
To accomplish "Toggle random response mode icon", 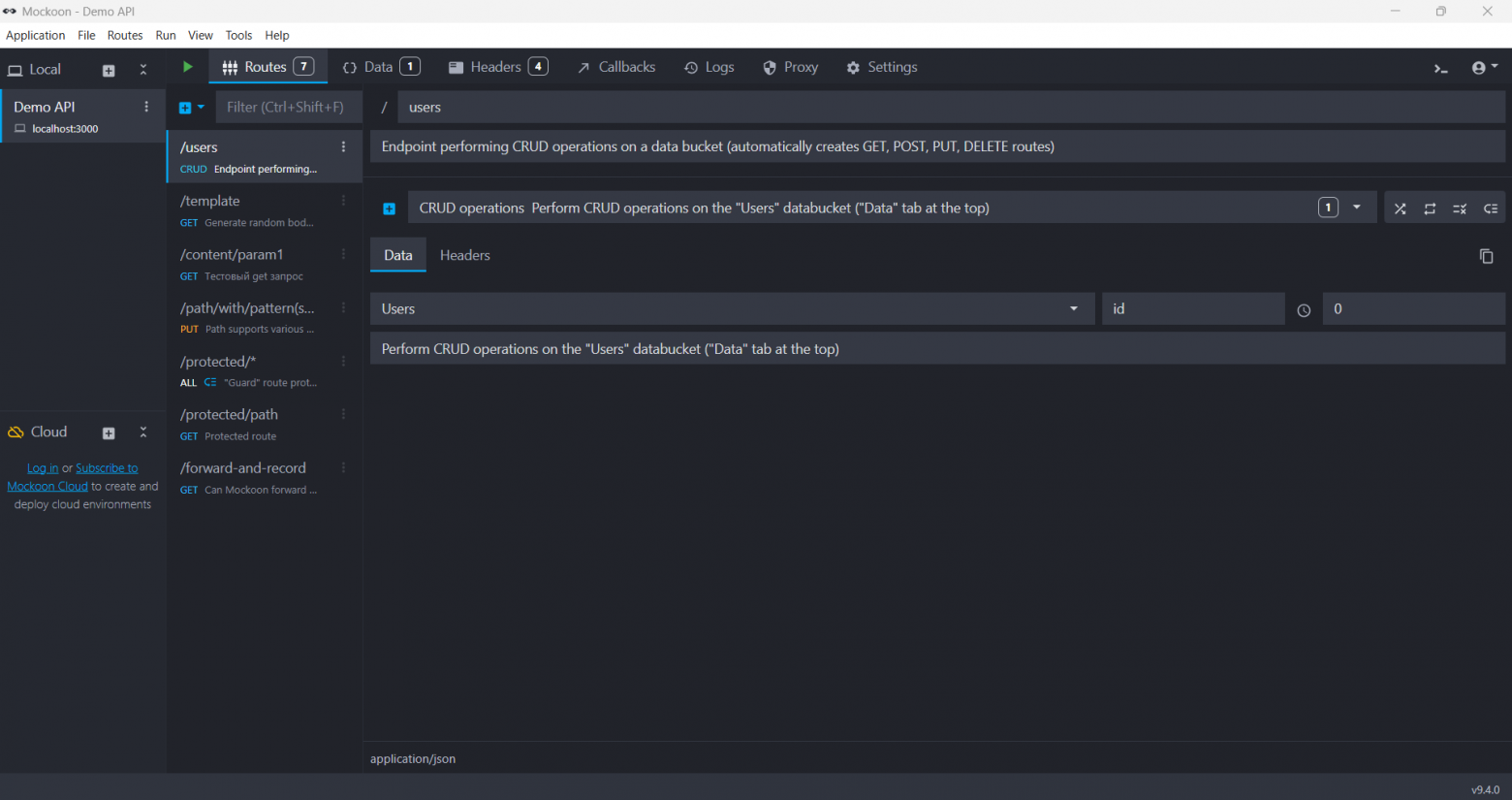I will pyautogui.click(x=1400, y=208).
